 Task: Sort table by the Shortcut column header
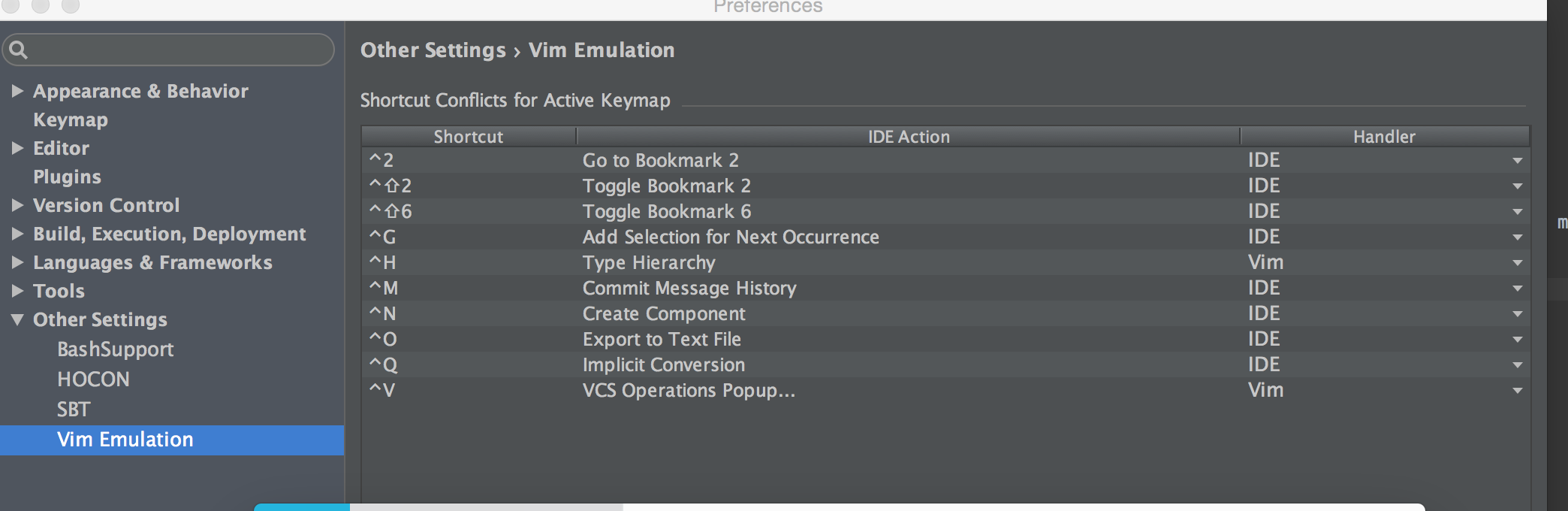[468, 137]
